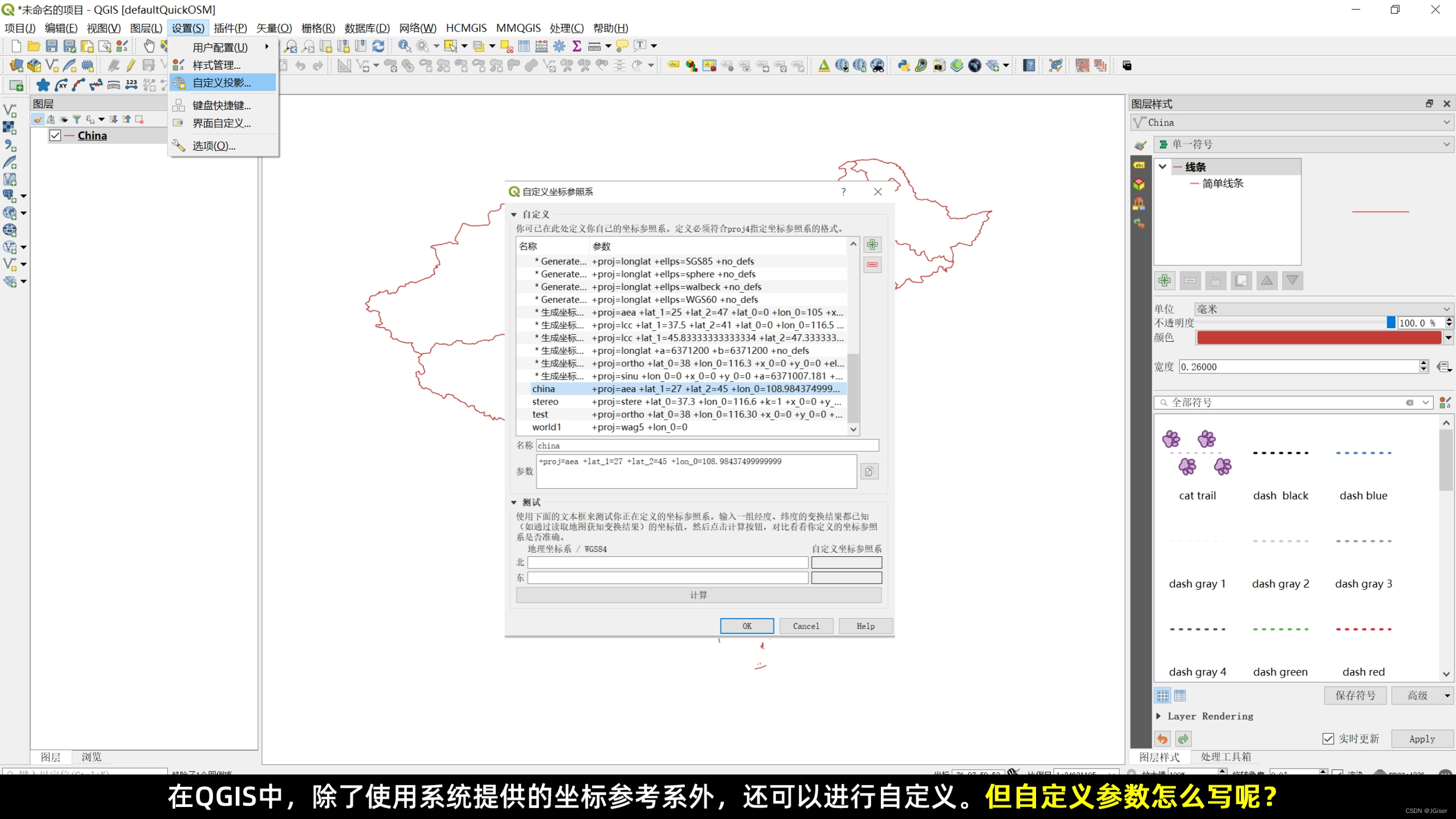Open 选项(O) in the Settings menu
Image resolution: width=1456 pixels, height=819 pixels.
223,146
